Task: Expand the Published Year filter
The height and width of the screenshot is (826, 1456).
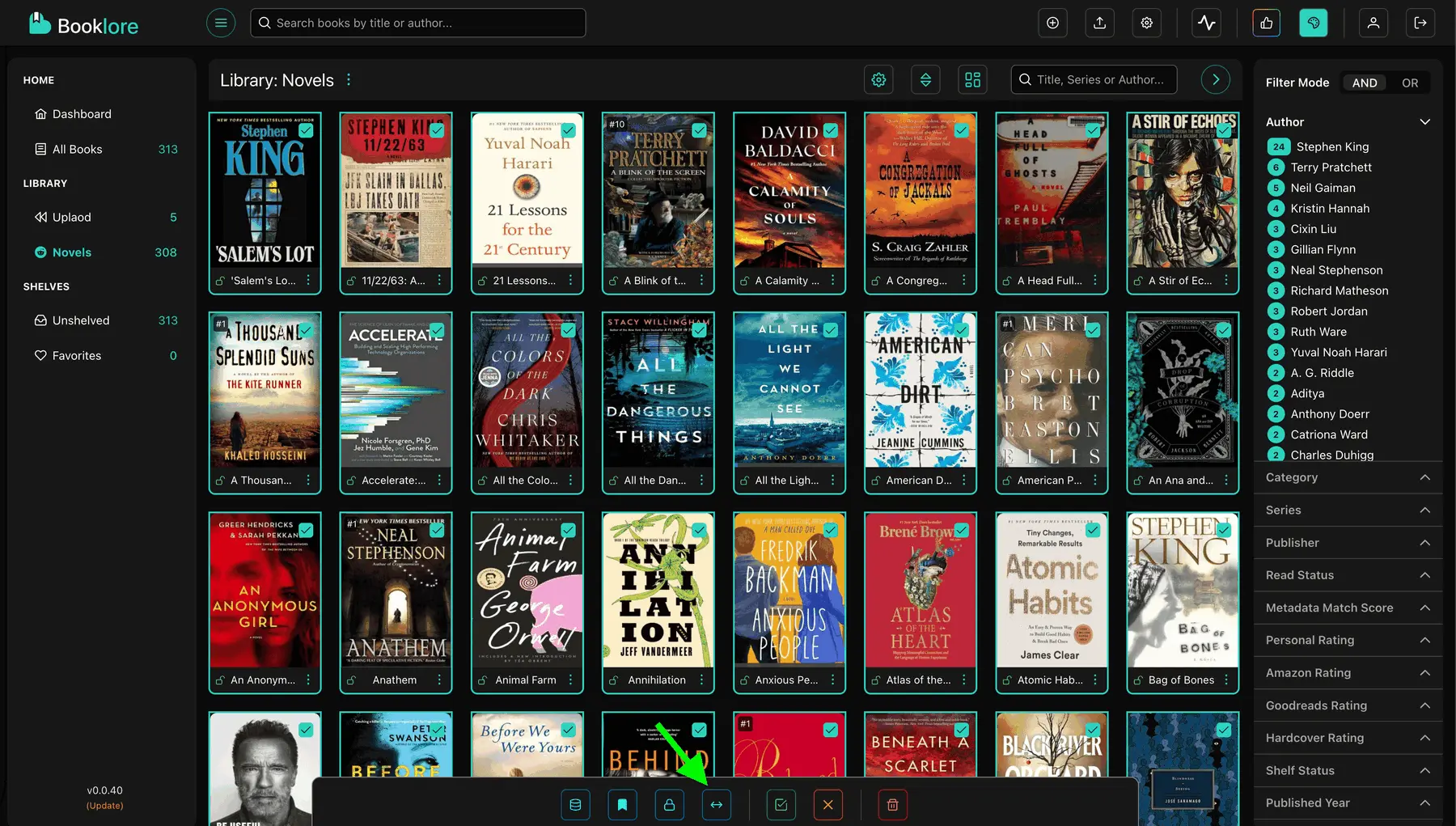Action: (x=1348, y=803)
